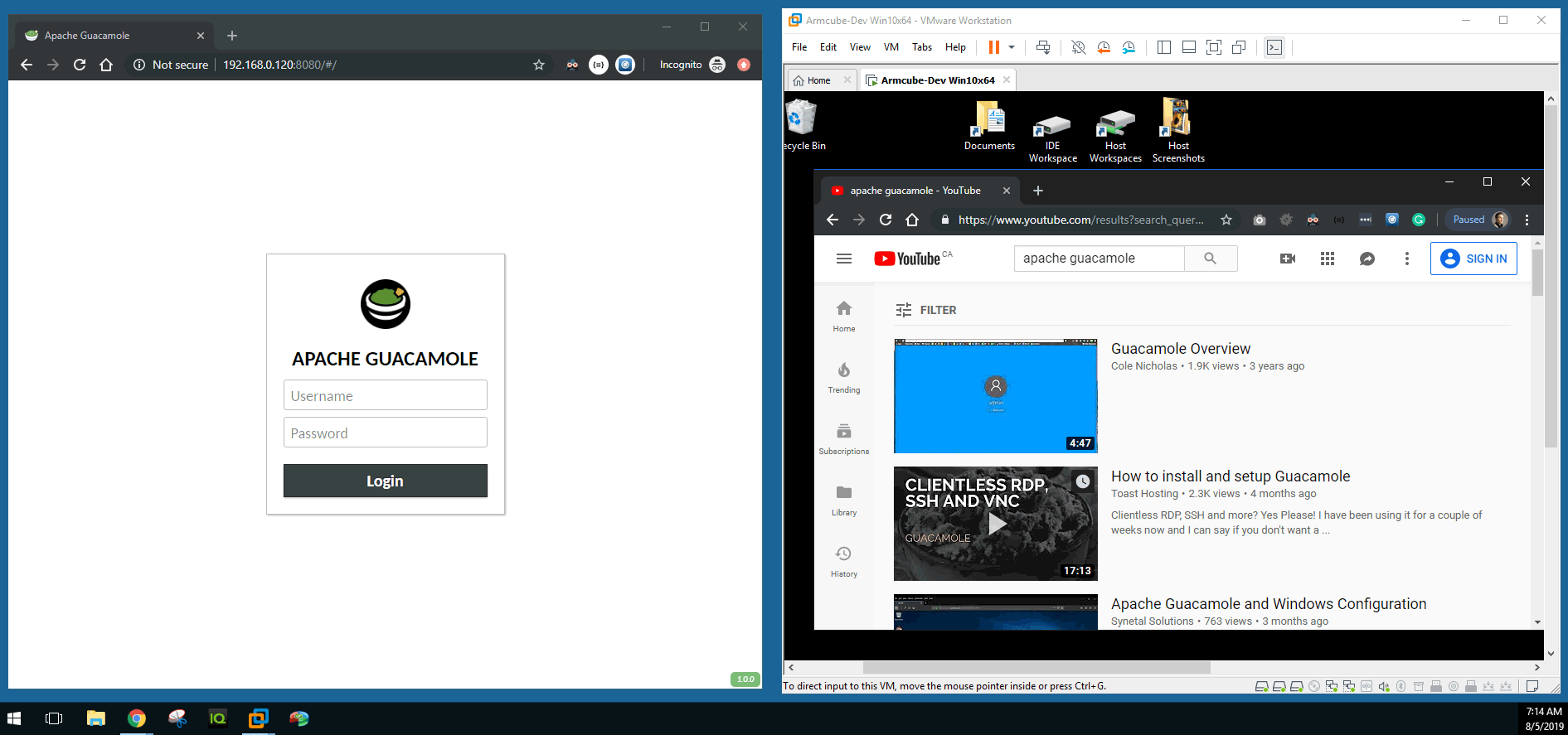Open the power options dropdown arrow in VMware toolbar

(x=1012, y=47)
